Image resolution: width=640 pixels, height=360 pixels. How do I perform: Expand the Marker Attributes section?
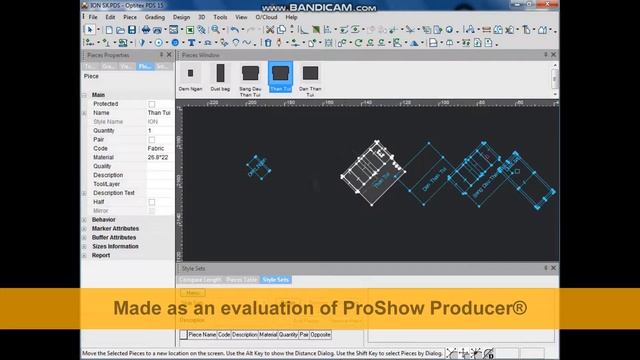click(84, 229)
